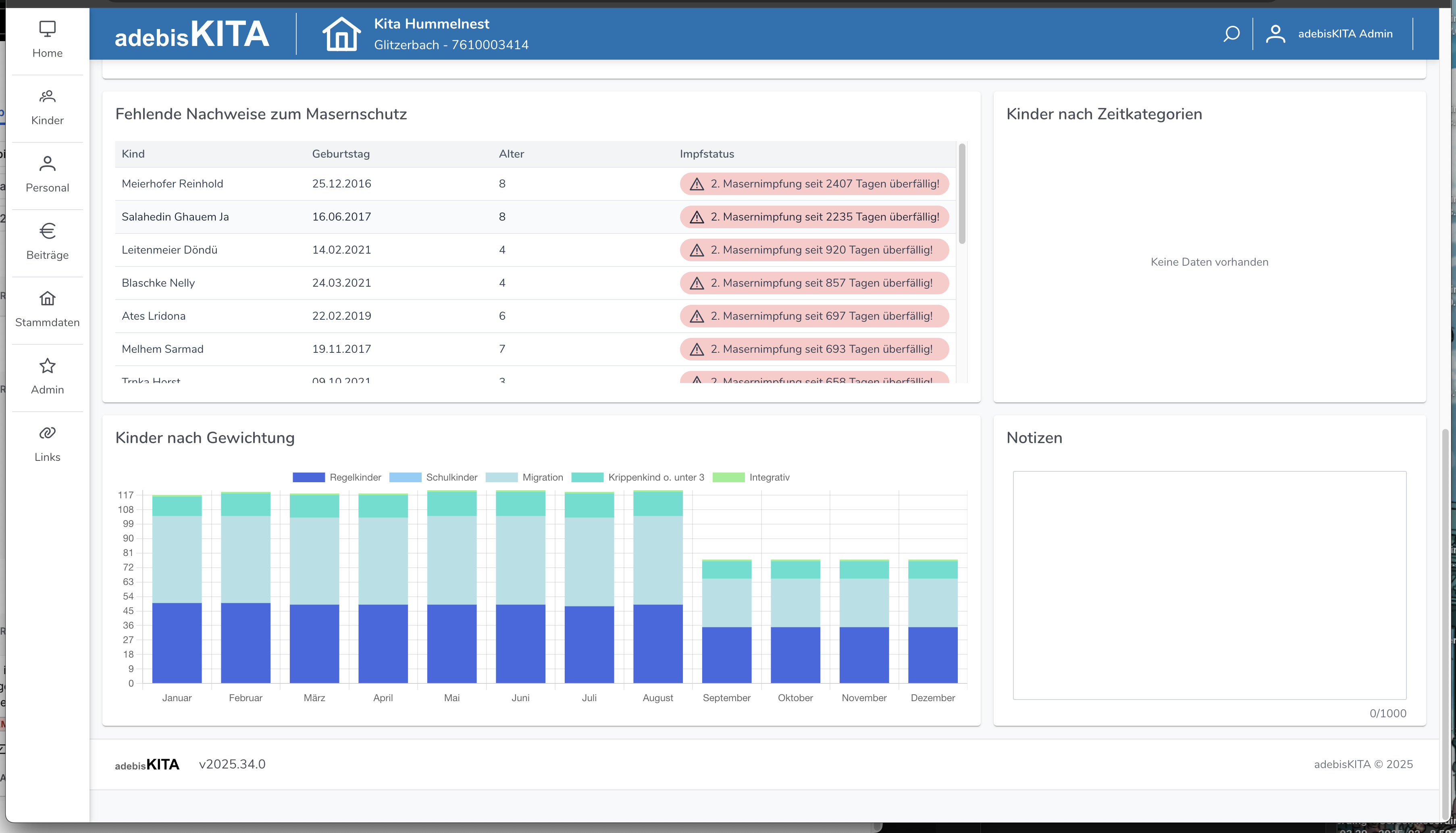
Task: Click the adebisKITA logo in header
Action: (191, 34)
